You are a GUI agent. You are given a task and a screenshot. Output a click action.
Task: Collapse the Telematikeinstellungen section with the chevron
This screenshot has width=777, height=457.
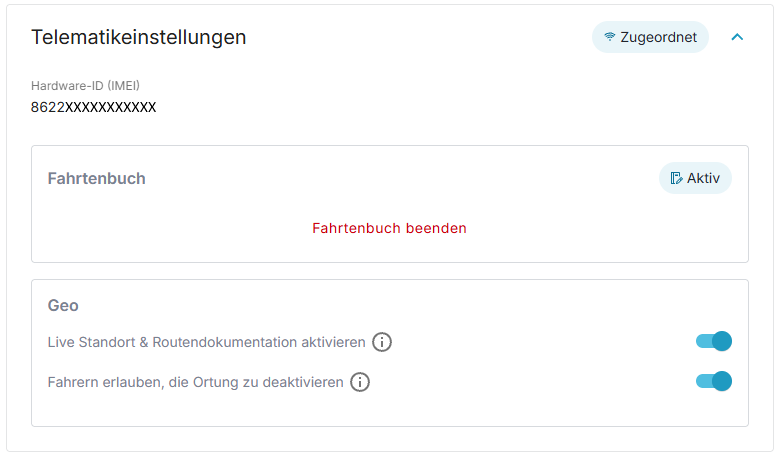pos(737,37)
